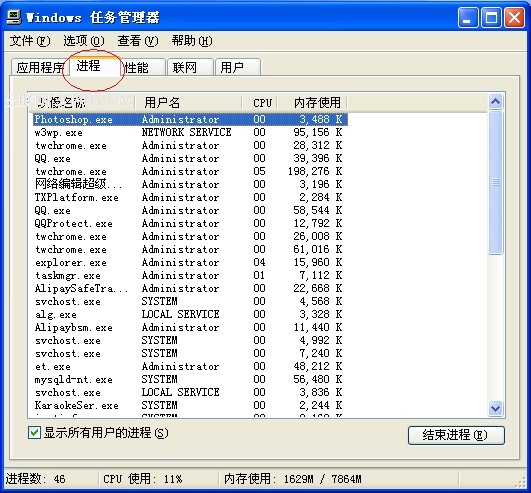The height and width of the screenshot is (493, 531).
Task: Select the TXPlatform.exe process
Action: pyautogui.click(x=190, y=197)
